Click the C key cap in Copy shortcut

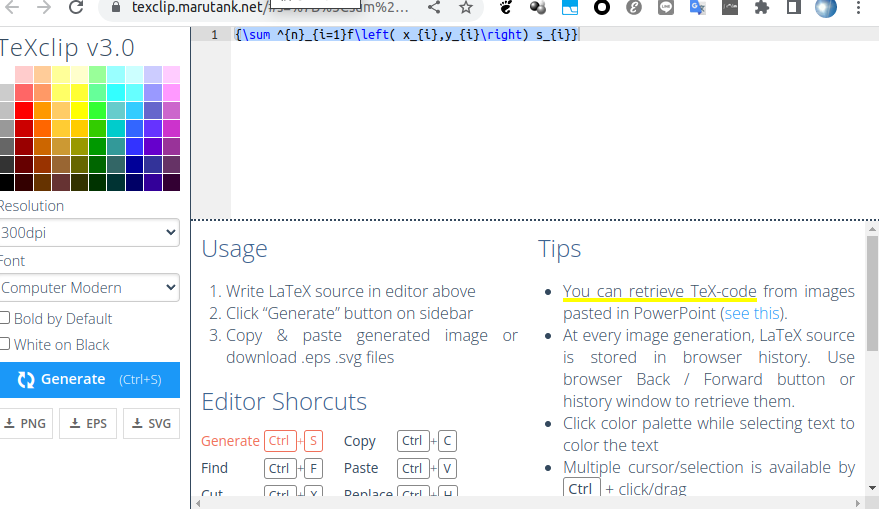447,441
